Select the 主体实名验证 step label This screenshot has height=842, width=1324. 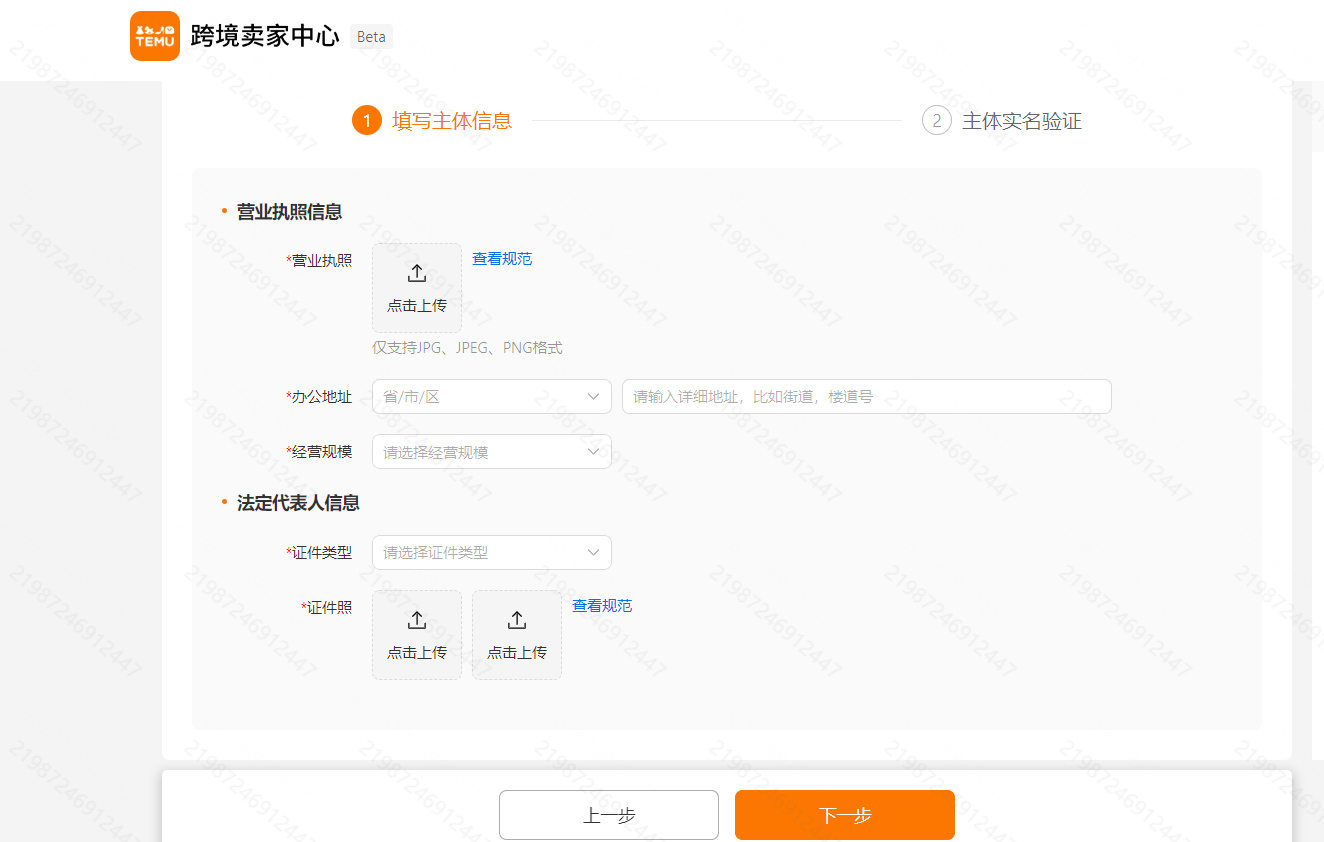pos(1021,120)
